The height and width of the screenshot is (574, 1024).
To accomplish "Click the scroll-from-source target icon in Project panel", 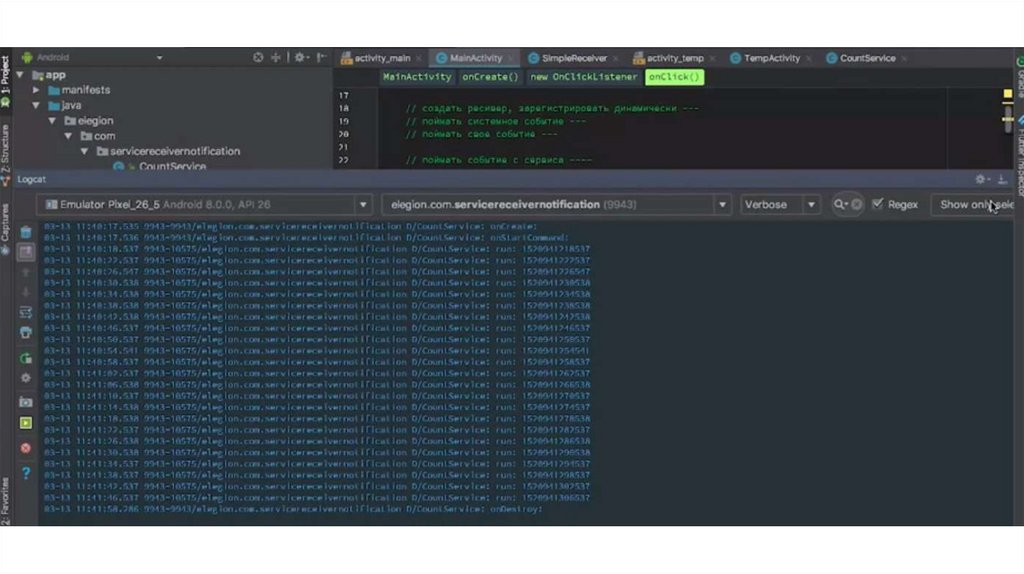I will [258, 58].
